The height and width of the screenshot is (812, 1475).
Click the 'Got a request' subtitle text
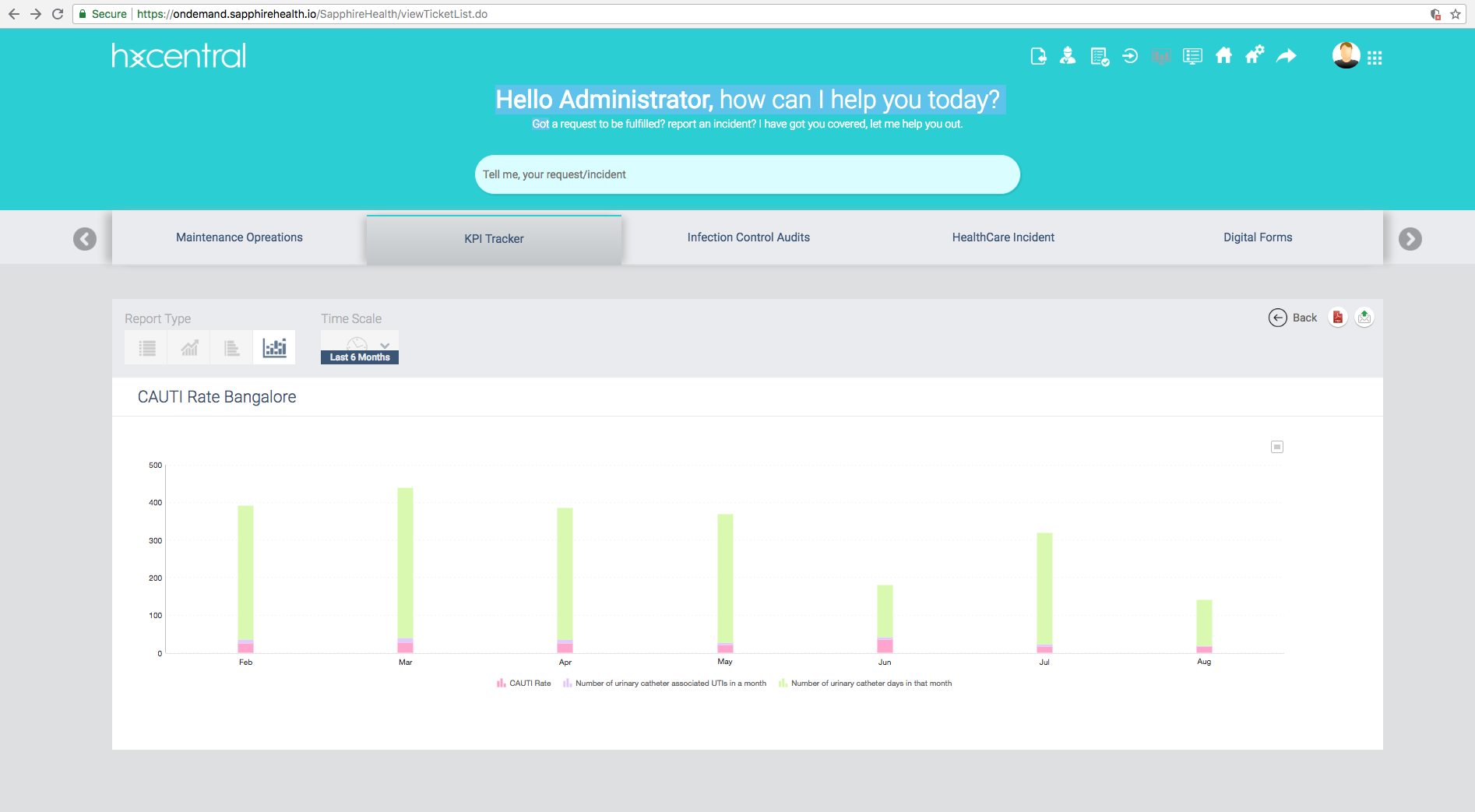748,124
